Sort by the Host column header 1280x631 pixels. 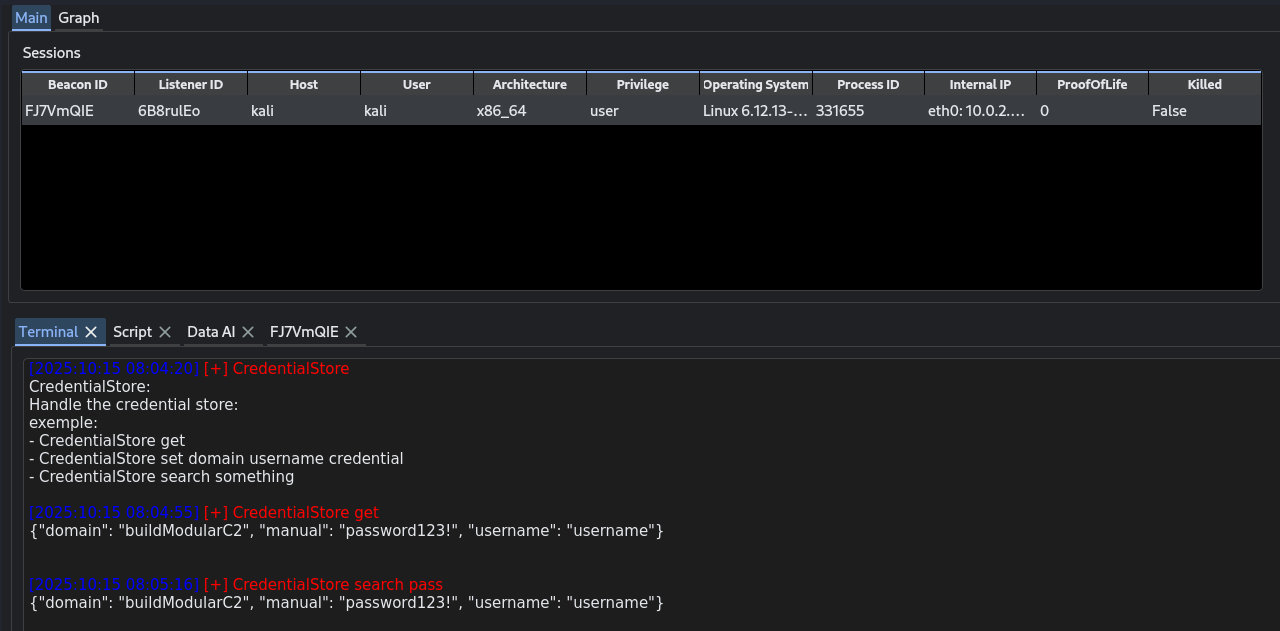(303, 85)
